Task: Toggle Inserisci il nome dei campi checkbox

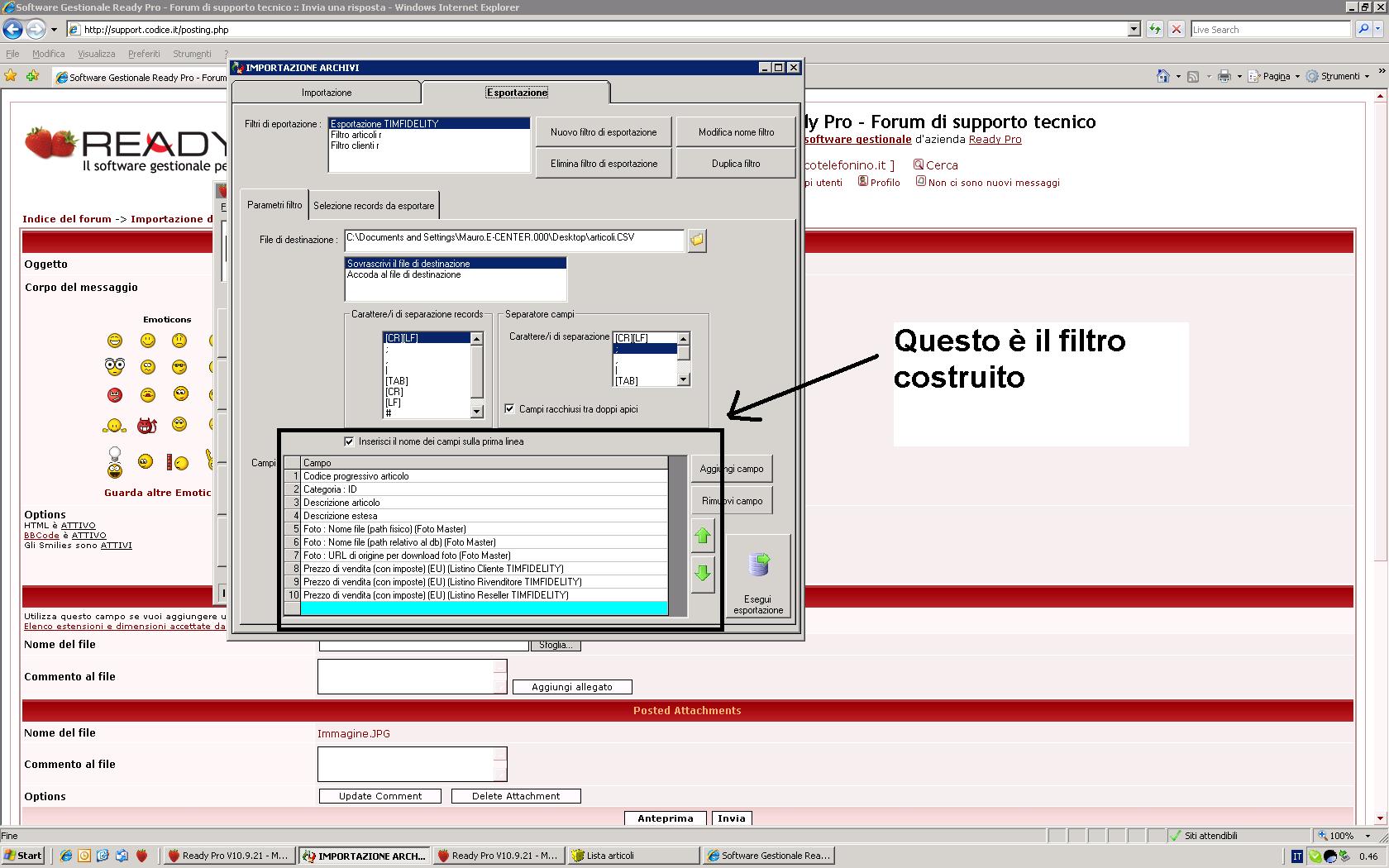Action: click(349, 441)
